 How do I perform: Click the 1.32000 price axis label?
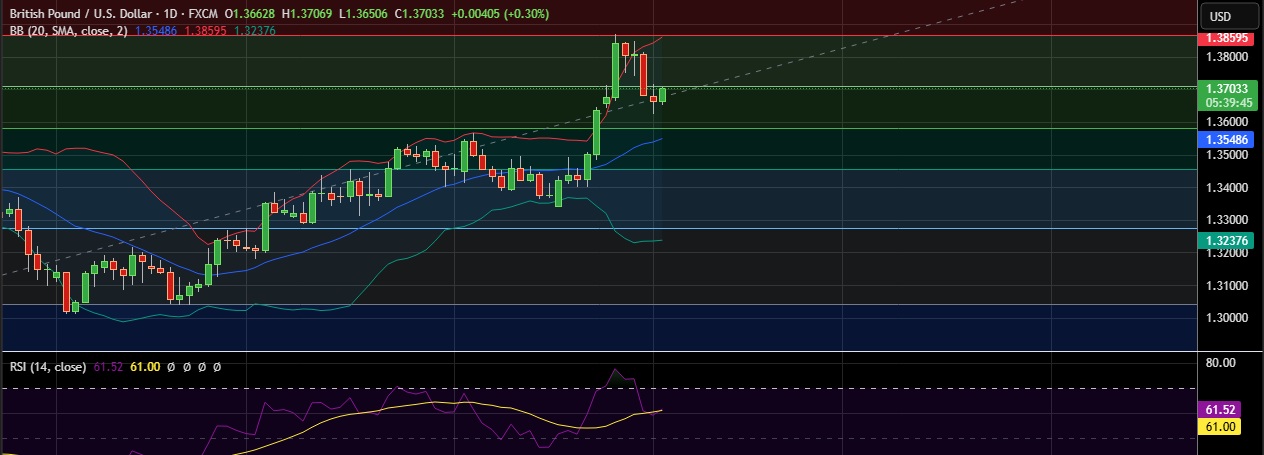click(1226, 253)
